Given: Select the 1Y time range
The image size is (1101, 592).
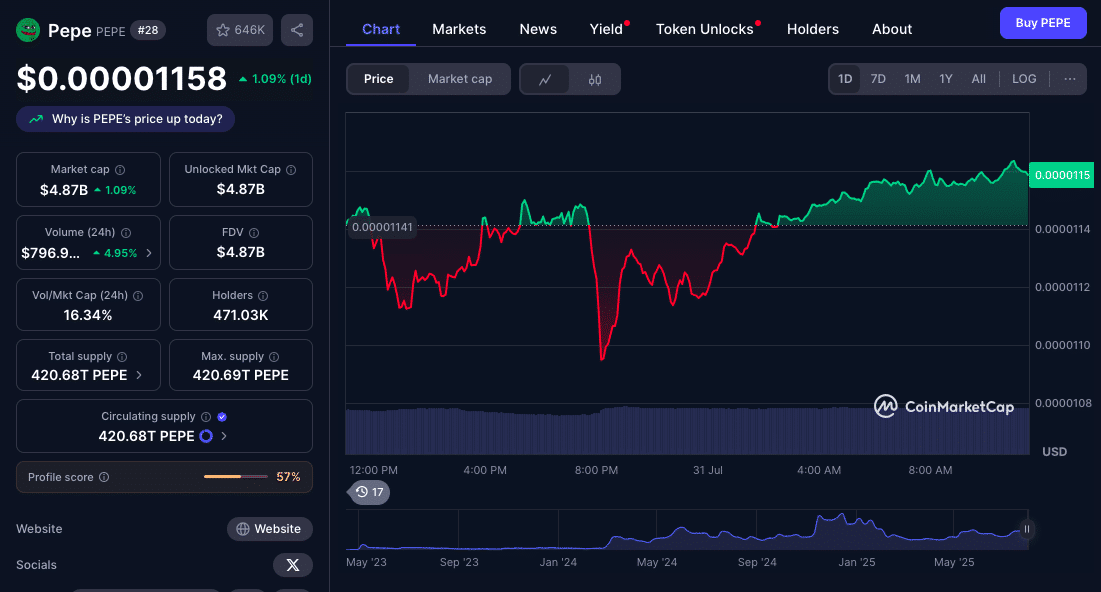Looking at the screenshot, I should click(x=946, y=79).
